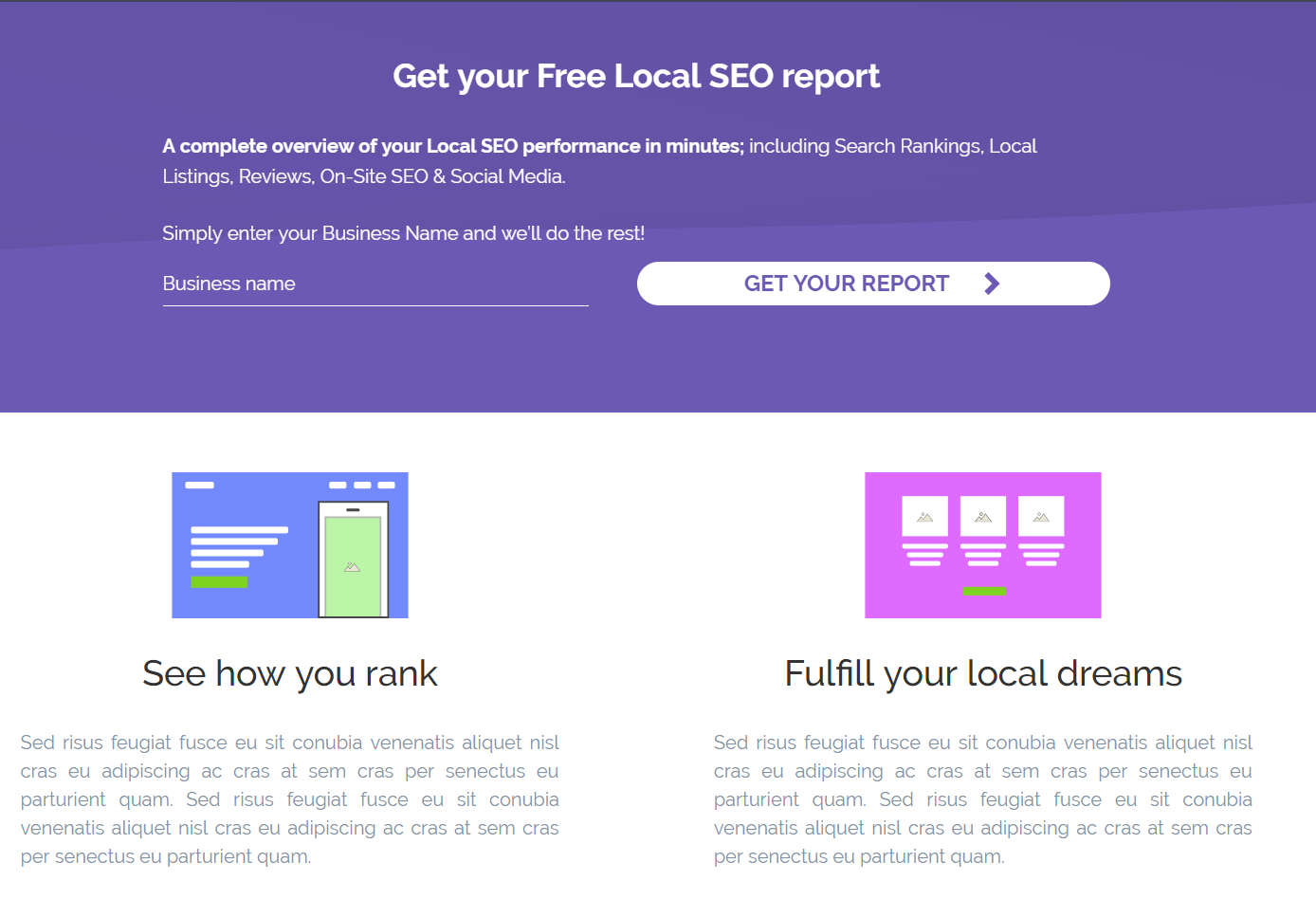Viewport: 1316px width, 899px height.
Task: Click the 'Fulfill your local dreams' heading
Action: pos(983,673)
